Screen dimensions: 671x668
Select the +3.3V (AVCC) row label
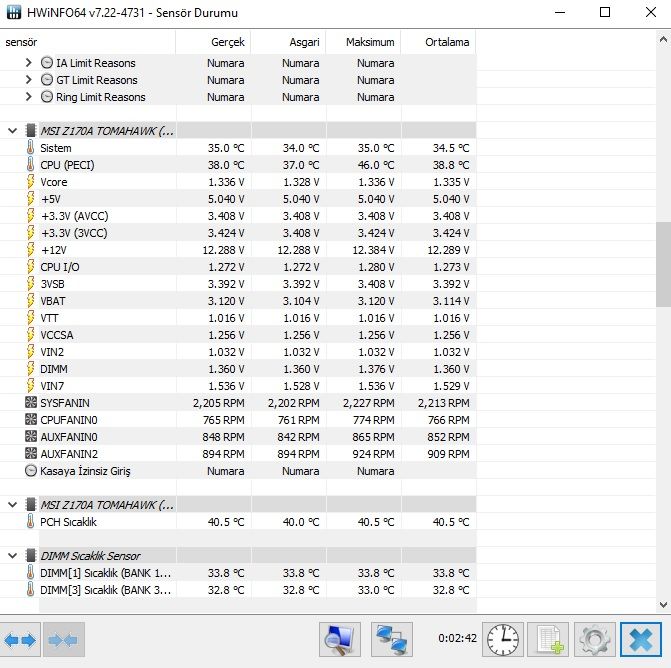click(x=74, y=216)
